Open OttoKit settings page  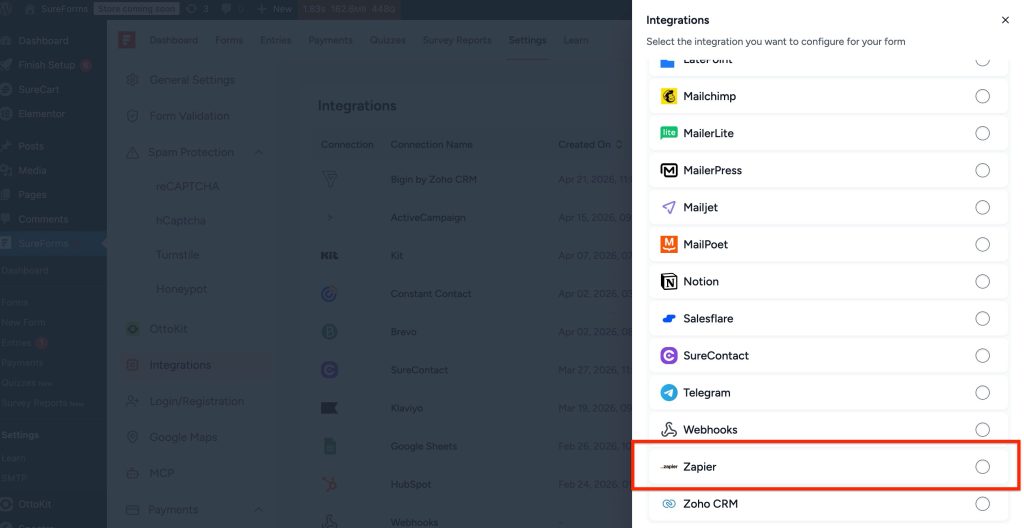[x=168, y=329]
